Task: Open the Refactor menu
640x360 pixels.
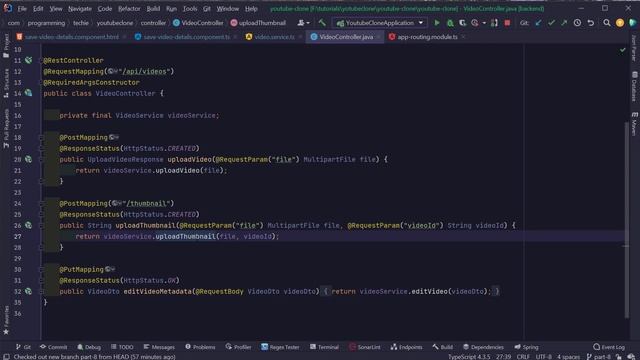Action: click(x=129, y=9)
